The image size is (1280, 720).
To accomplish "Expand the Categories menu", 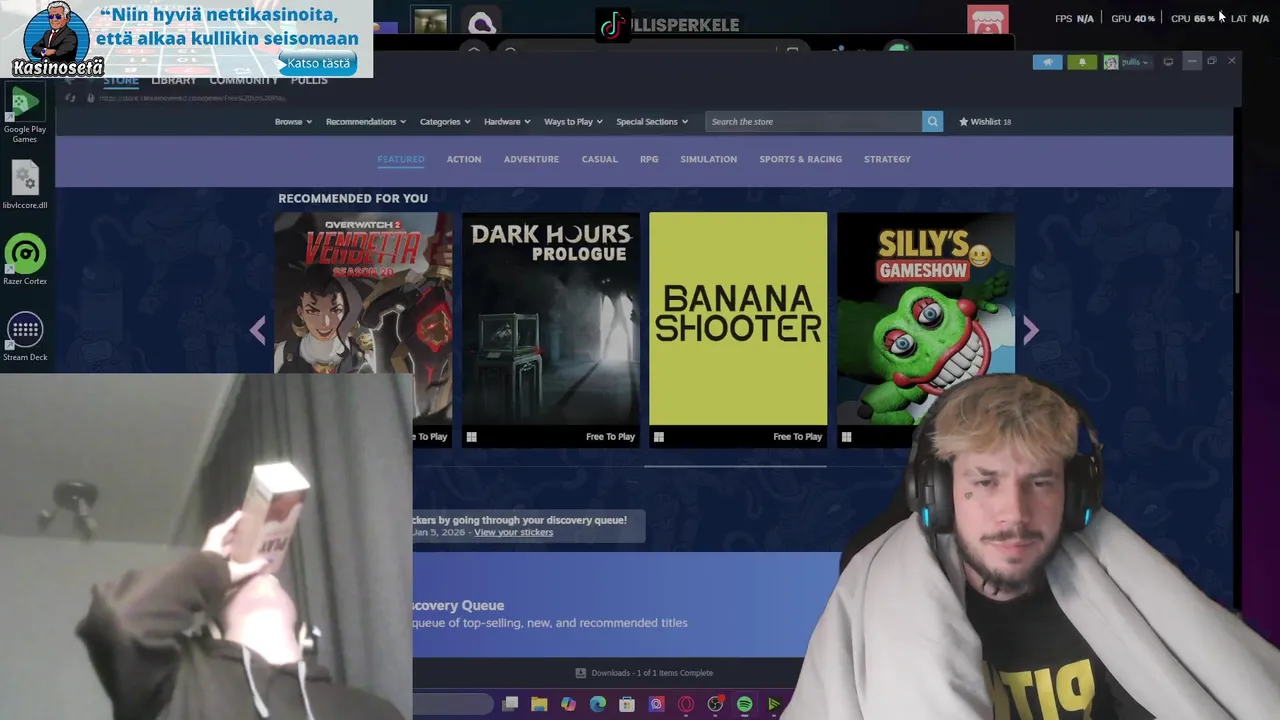I will [445, 122].
